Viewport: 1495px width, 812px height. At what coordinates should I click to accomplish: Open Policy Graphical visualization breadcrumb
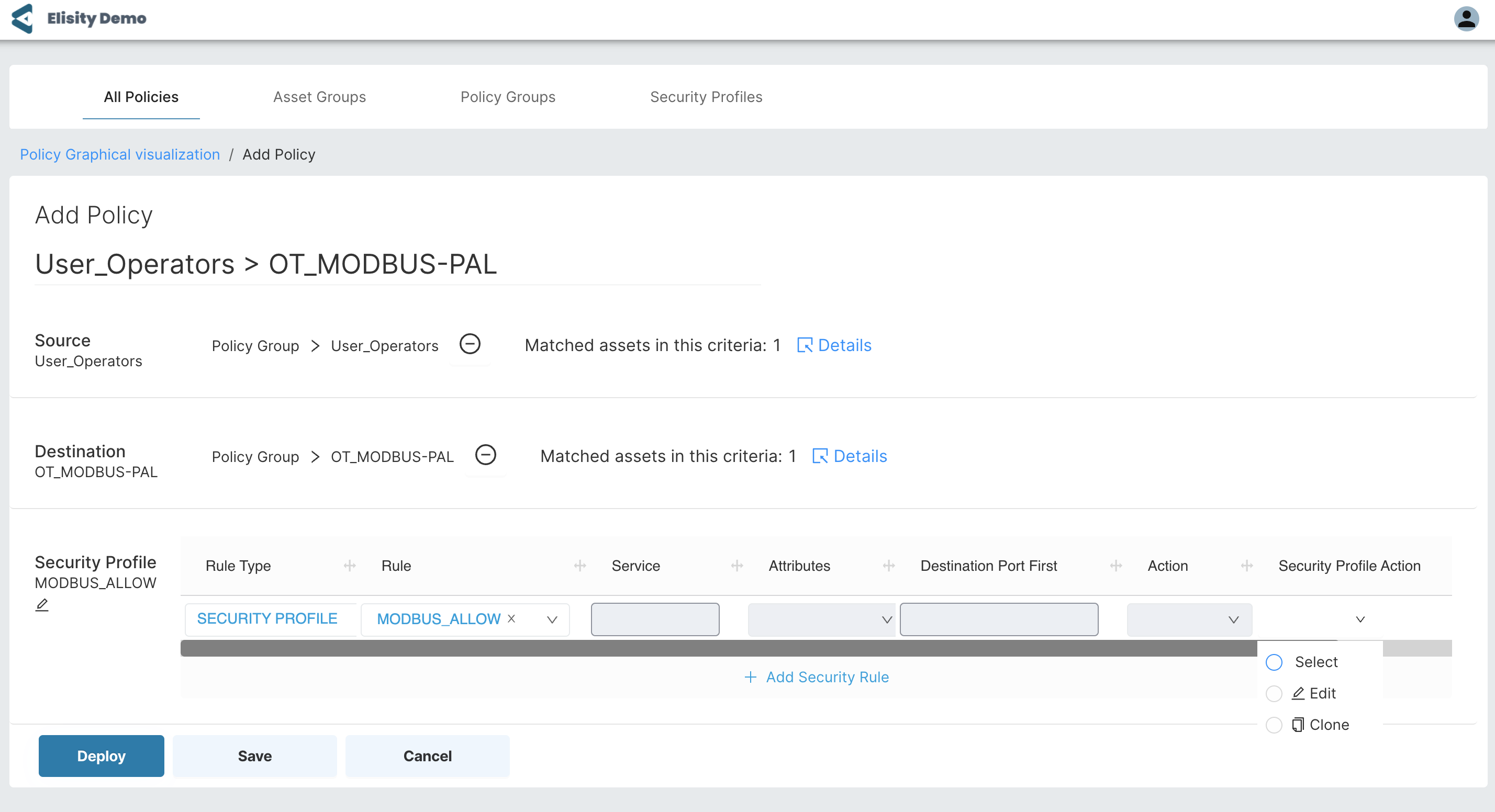point(120,154)
